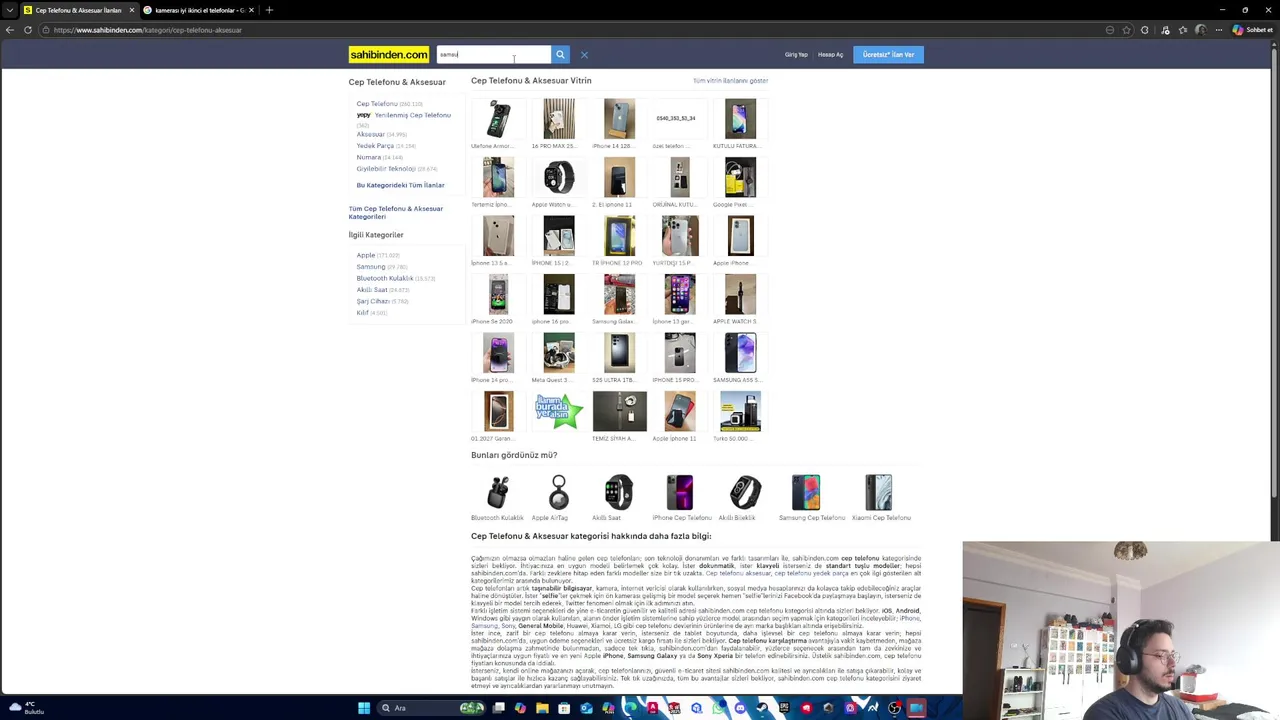1280x720 pixels.
Task: Click the Apple AirTag icon
Action: (x=559, y=492)
